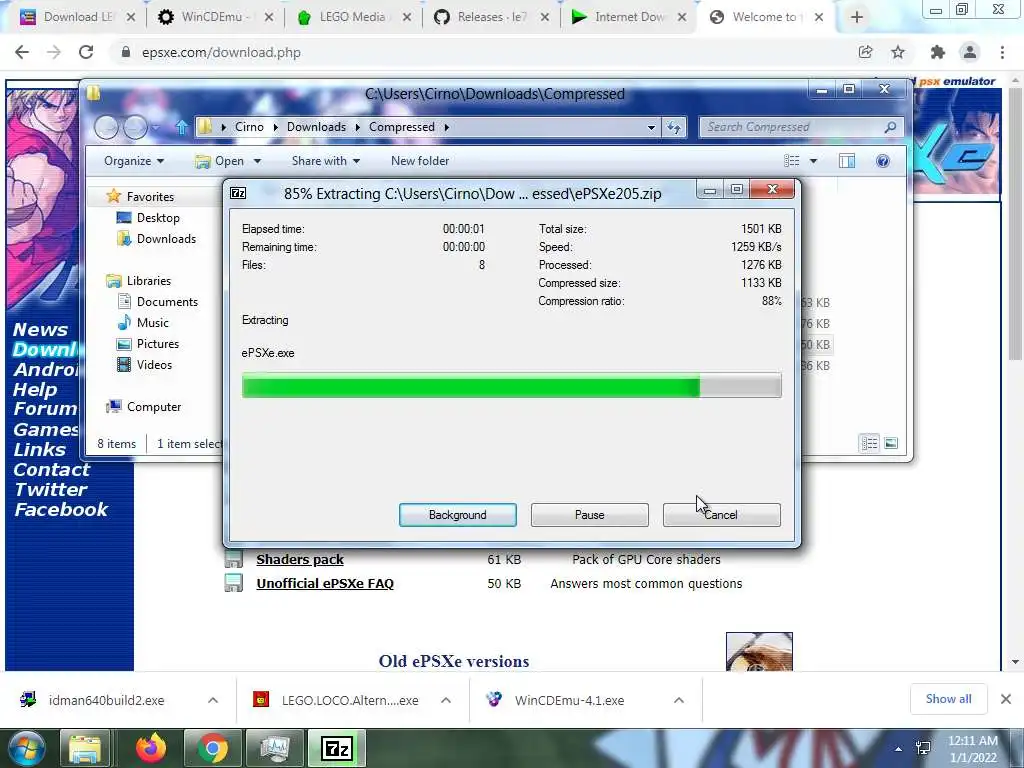Open the Share with dropdown in Explorer
Screen dimensions: 1024x768
click(325, 161)
